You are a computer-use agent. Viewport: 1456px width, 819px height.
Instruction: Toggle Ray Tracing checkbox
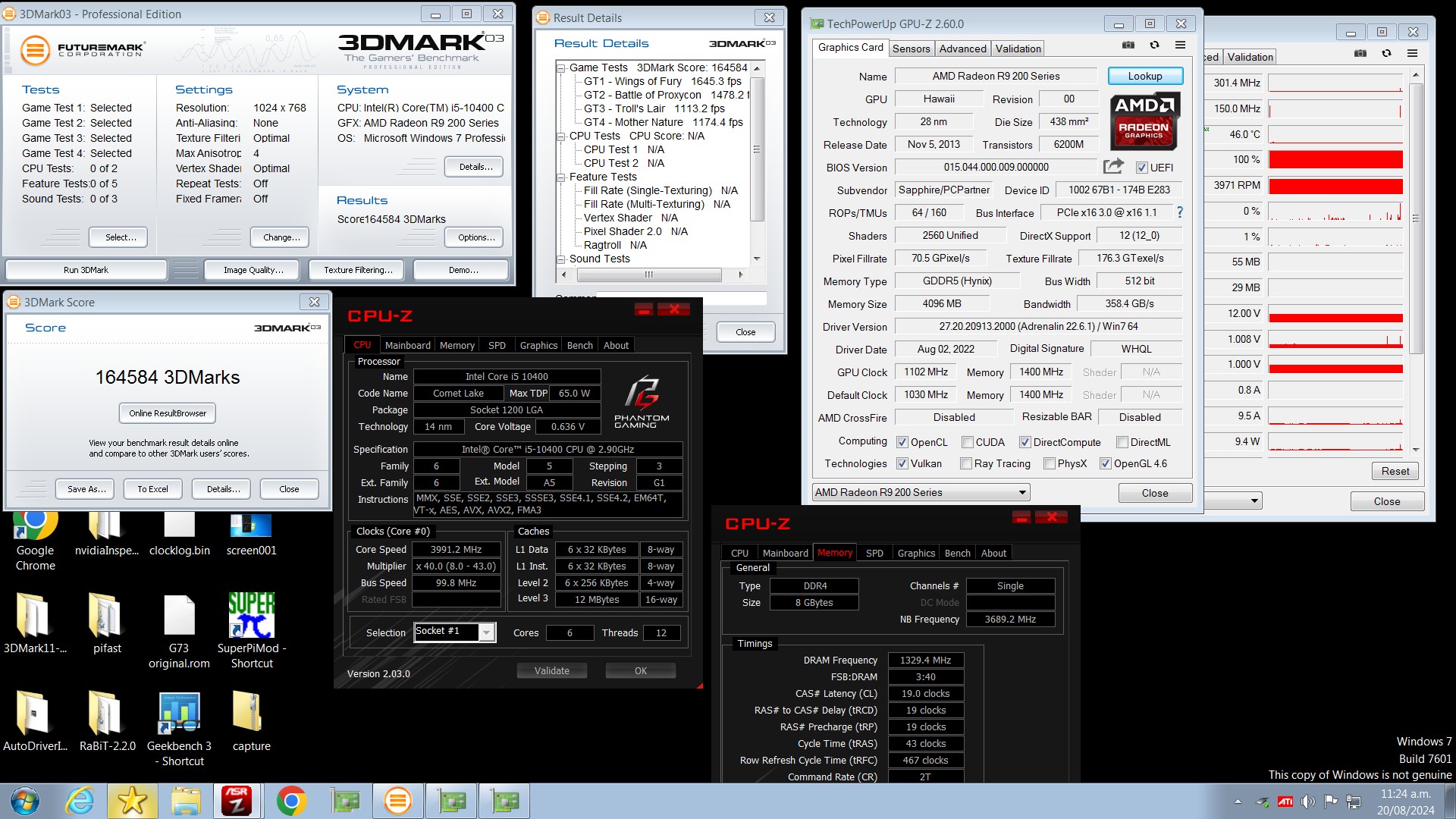965,463
